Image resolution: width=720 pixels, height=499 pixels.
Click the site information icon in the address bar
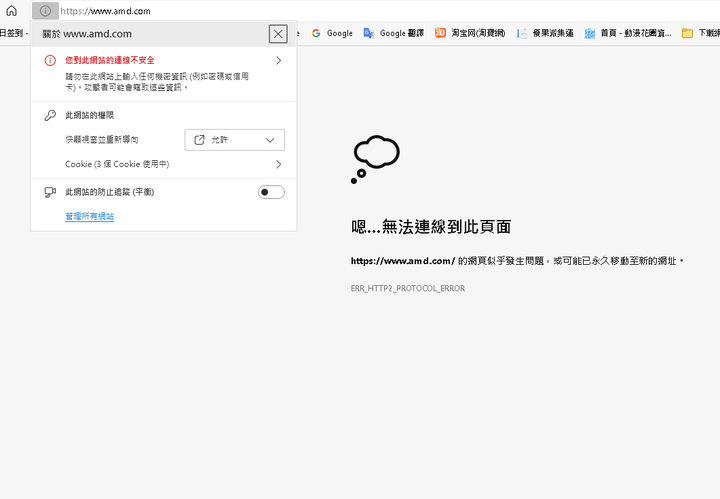[45, 11]
